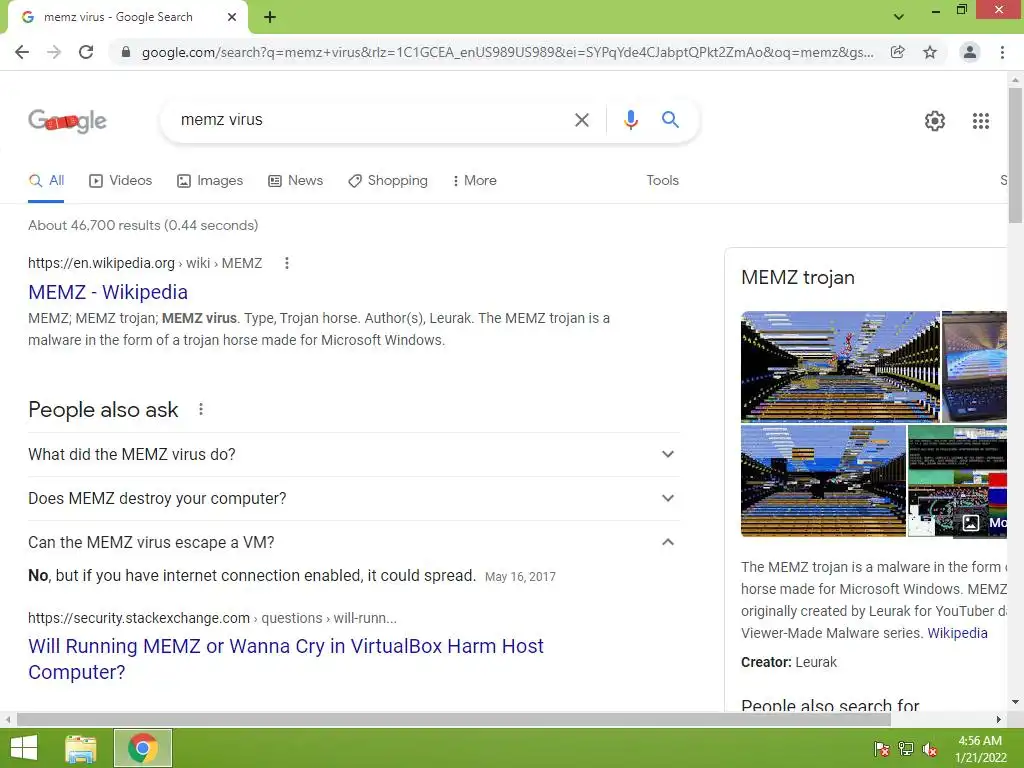The width and height of the screenshot is (1024, 768).
Task: Open the network tray icon
Action: pos(906,749)
